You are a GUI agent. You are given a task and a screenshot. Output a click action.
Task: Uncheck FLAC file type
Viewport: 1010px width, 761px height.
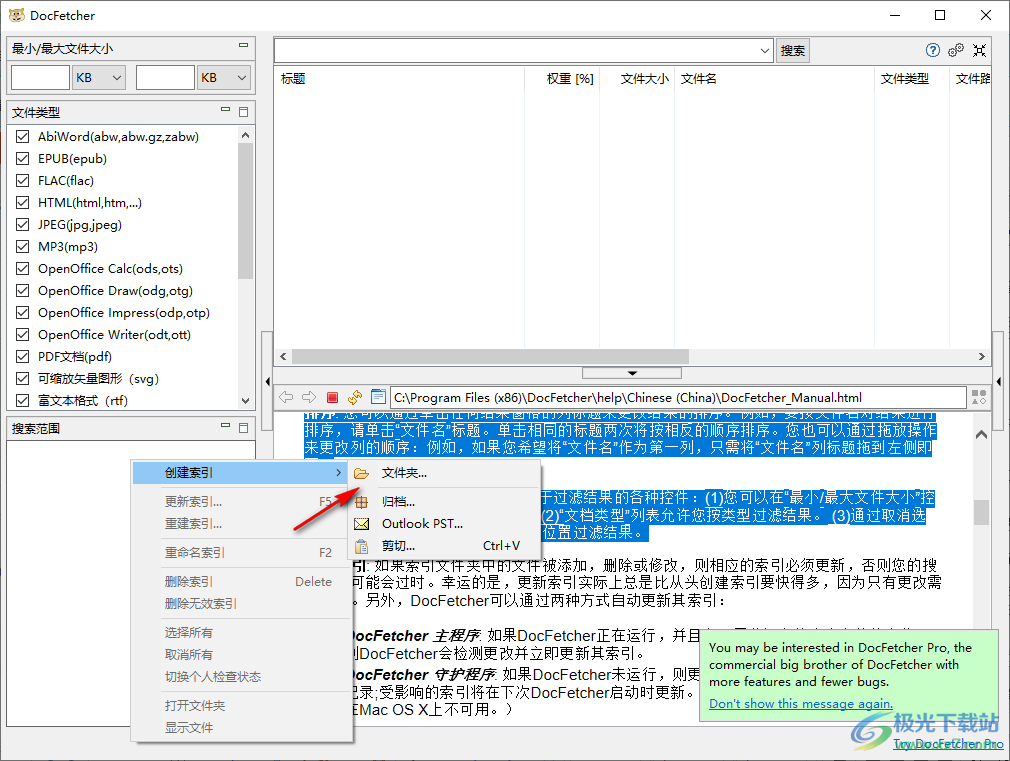[23, 180]
